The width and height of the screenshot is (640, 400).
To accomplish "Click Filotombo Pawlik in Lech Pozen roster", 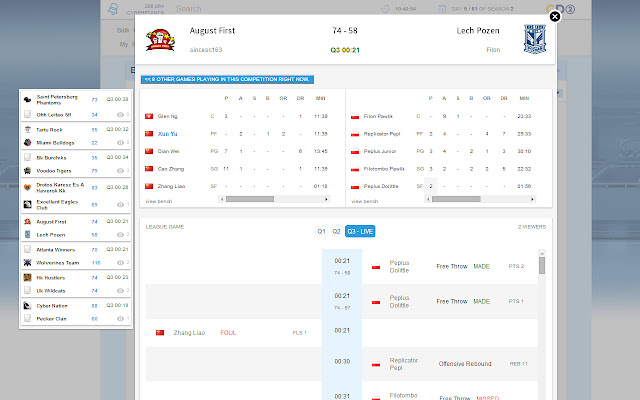I will tap(384, 169).
